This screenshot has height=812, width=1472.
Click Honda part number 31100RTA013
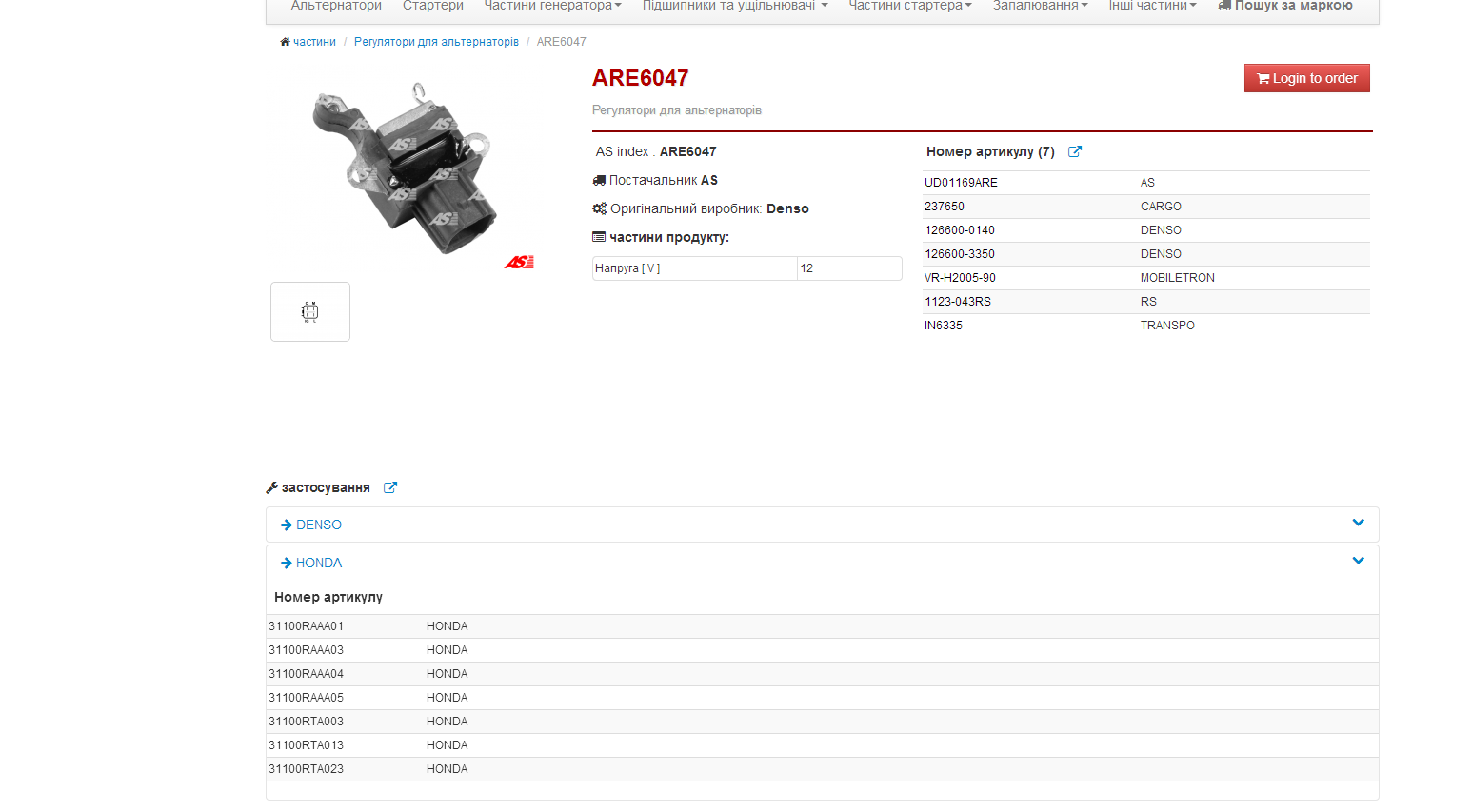coord(306,745)
